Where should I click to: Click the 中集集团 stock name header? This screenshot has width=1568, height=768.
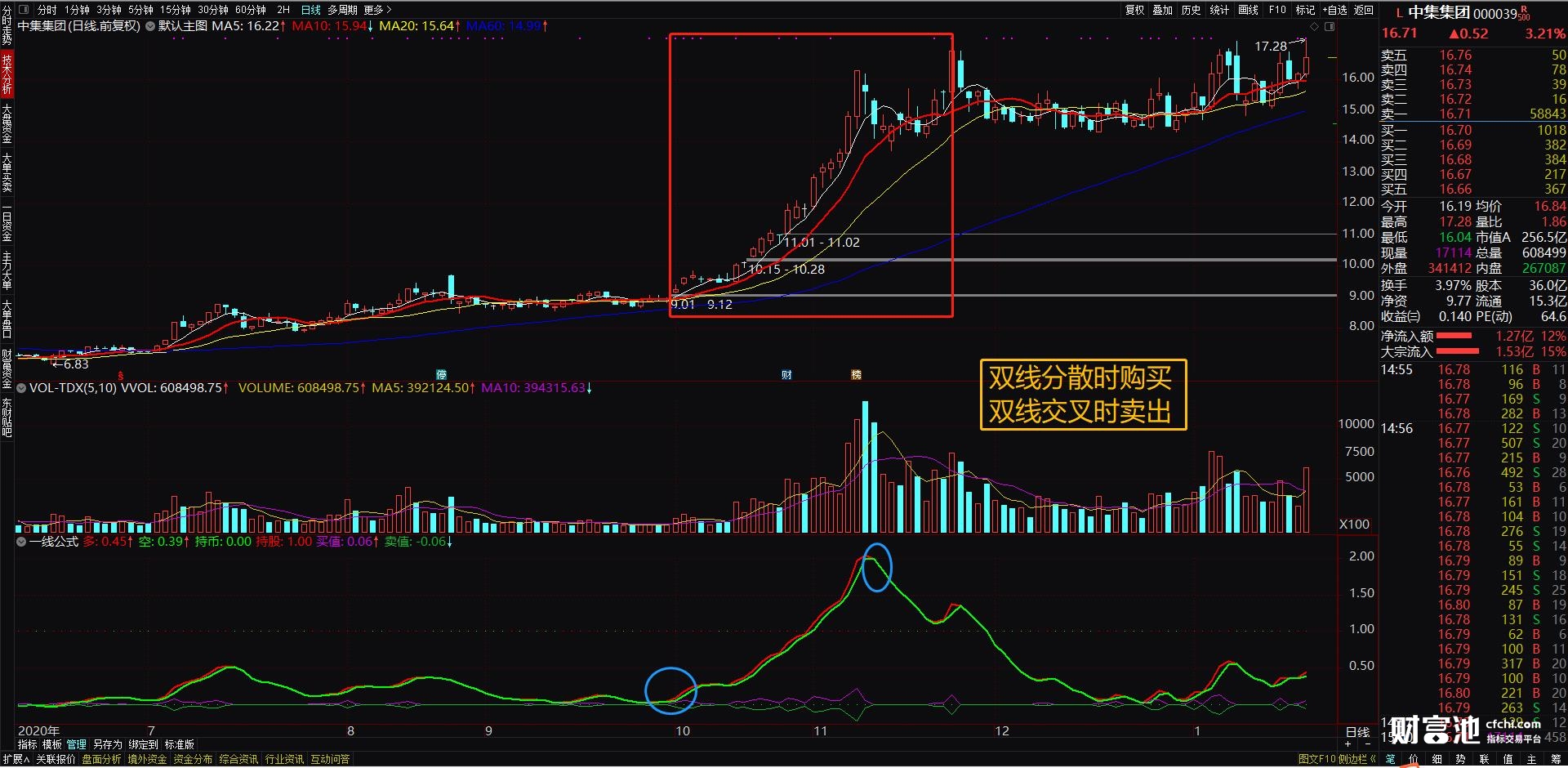[x=1440, y=12]
